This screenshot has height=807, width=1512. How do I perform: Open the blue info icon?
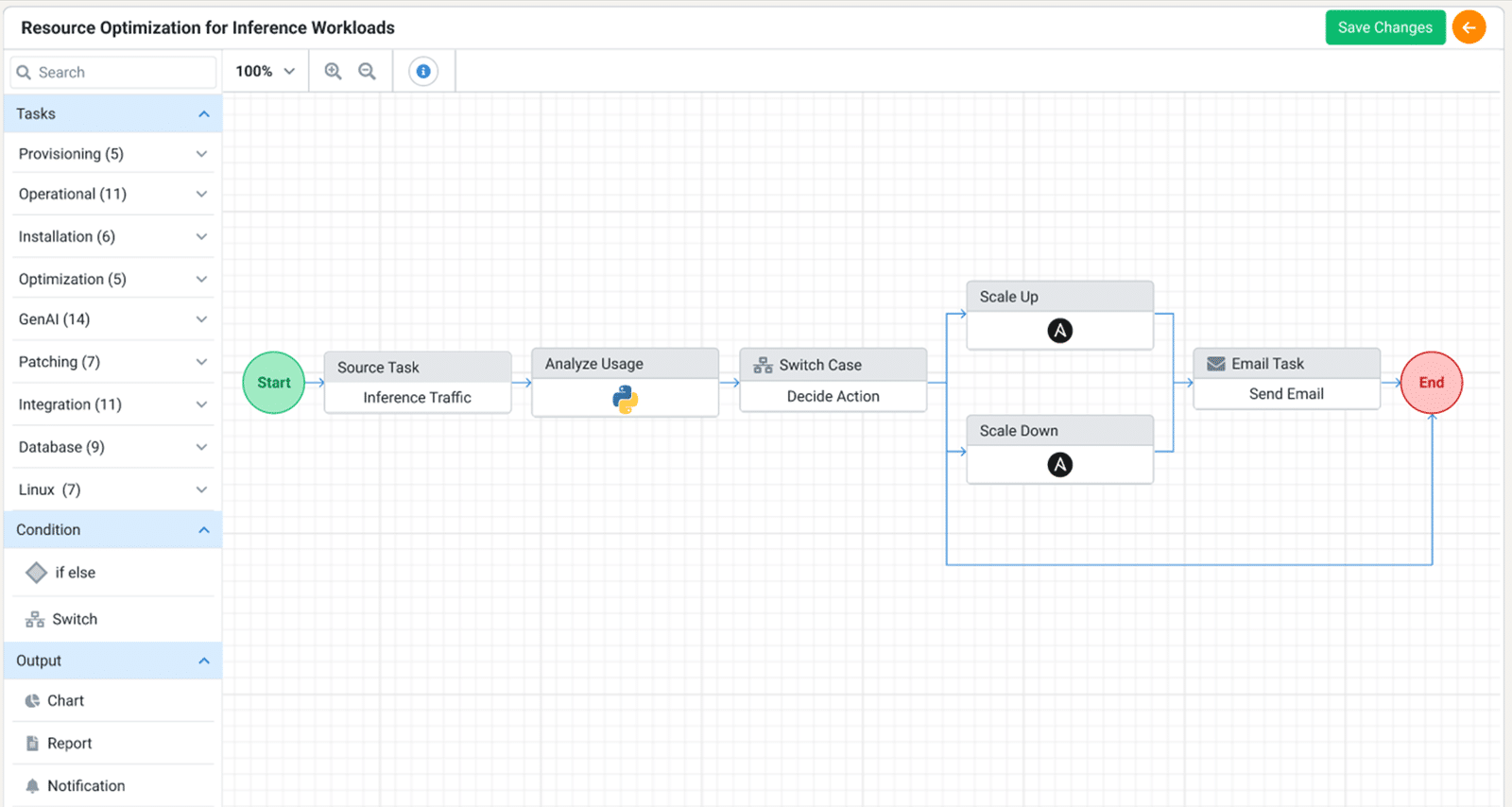(423, 71)
